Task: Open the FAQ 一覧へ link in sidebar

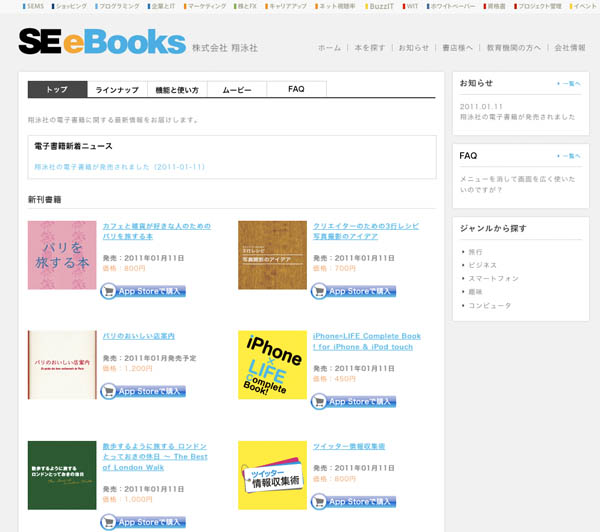Action: point(569,156)
